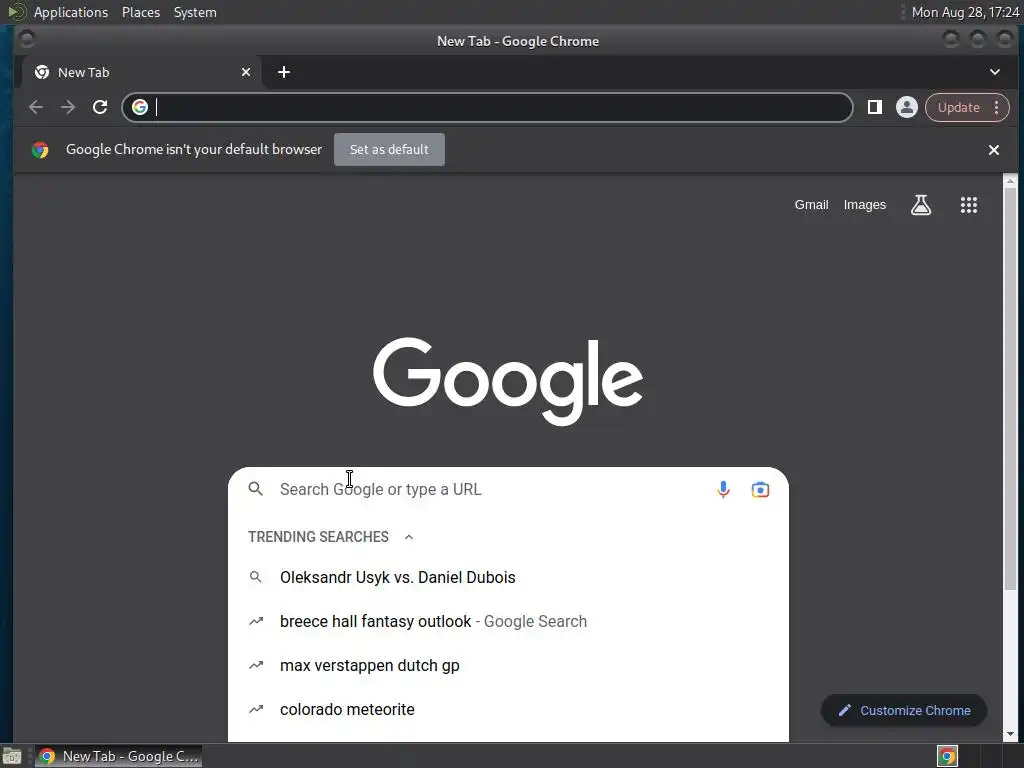Click the magnifier icon in search box
Image resolution: width=1024 pixels, height=768 pixels.
255,489
